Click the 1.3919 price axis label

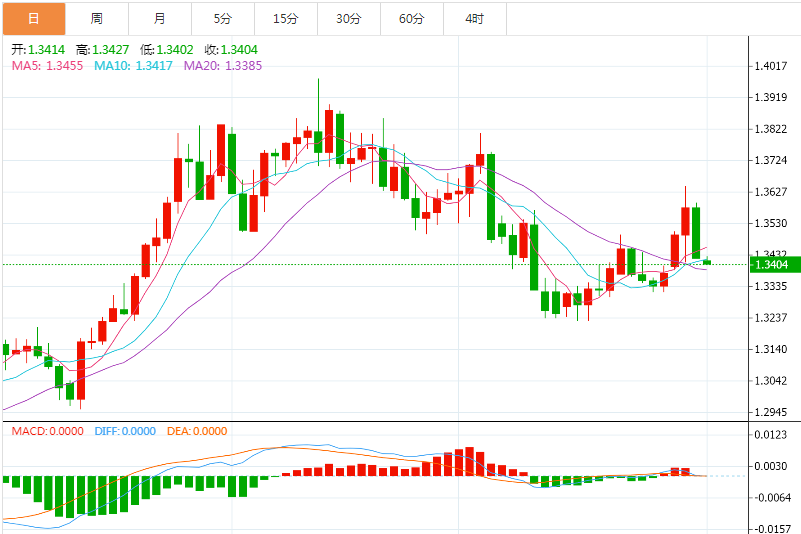(771, 97)
